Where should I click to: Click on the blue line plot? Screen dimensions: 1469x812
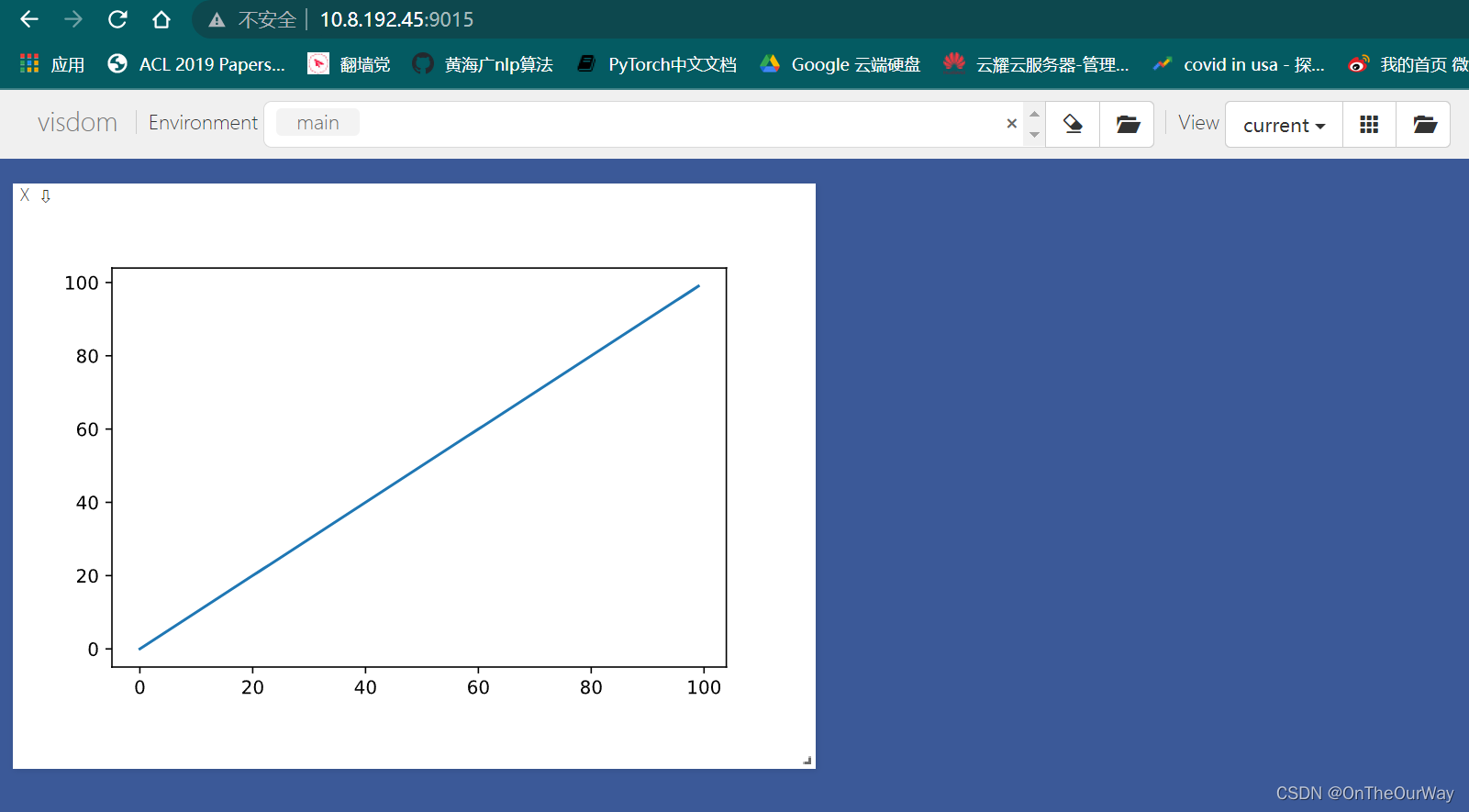click(x=419, y=467)
